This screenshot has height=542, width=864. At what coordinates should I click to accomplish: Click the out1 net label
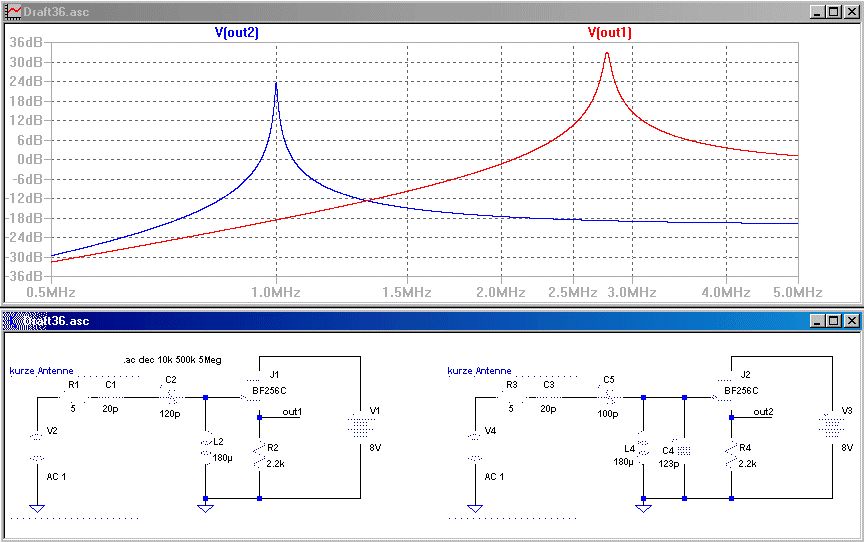coord(292,411)
